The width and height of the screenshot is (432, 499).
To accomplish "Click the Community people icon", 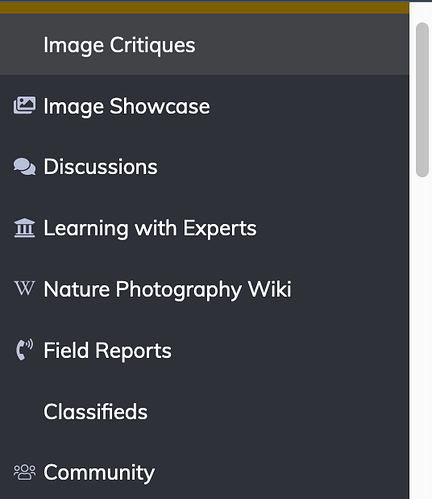I will coord(24,472).
